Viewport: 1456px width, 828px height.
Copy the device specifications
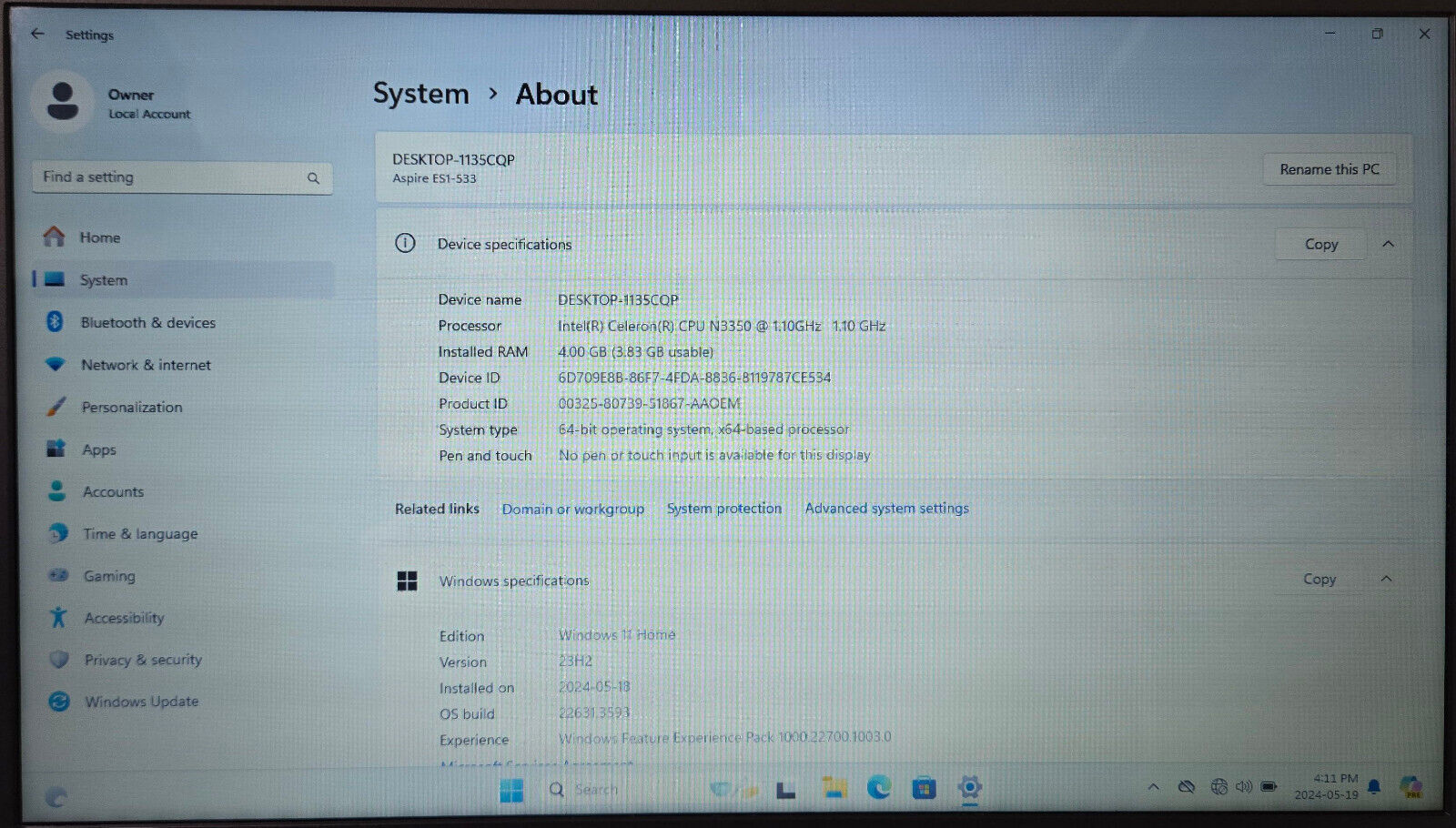point(1321,244)
